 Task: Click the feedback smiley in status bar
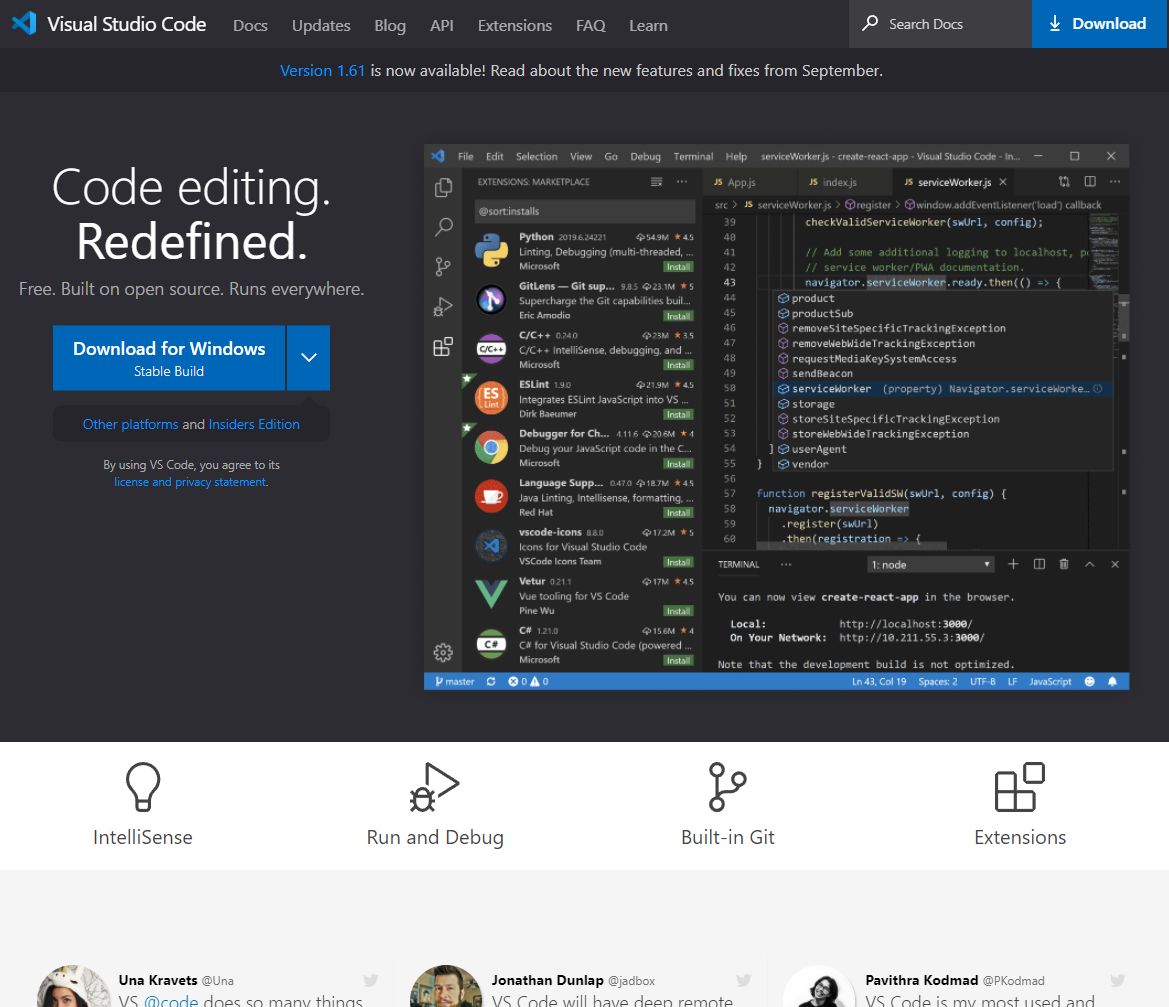point(1089,681)
